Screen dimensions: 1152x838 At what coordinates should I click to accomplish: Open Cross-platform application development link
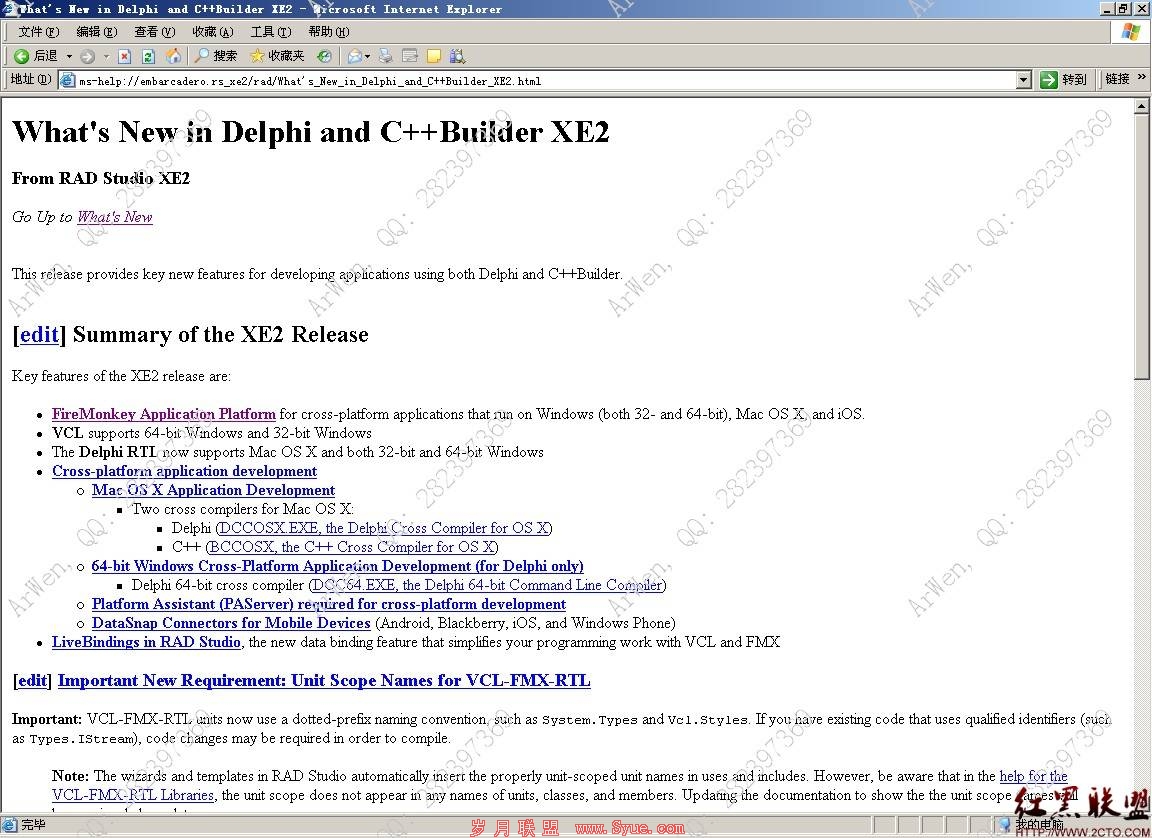184,471
